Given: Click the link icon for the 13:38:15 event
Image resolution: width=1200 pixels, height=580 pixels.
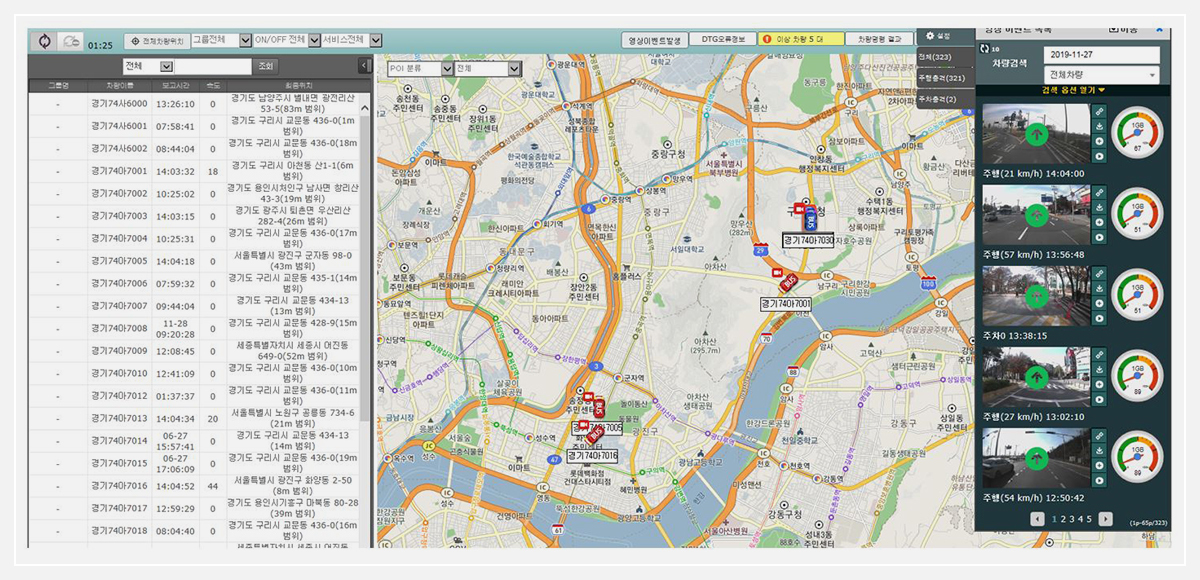Looking at the screenshot, I should 1099,273.
